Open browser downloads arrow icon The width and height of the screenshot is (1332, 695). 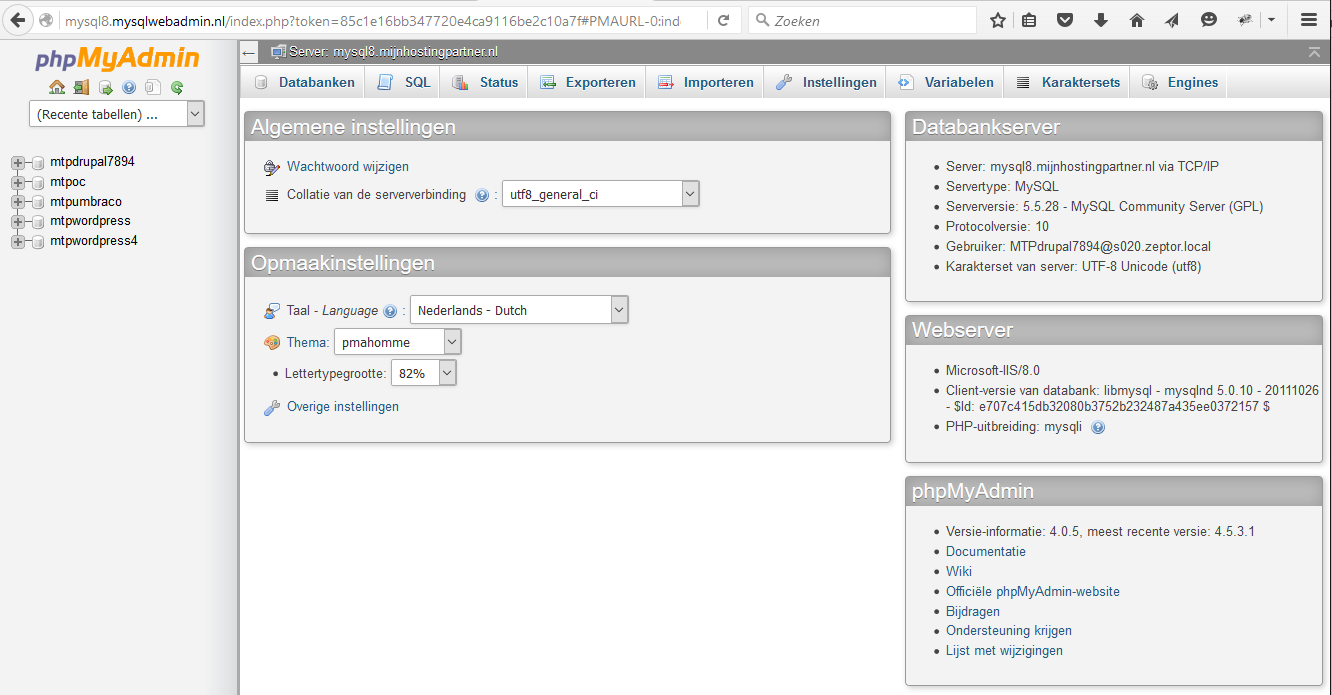click(1101, 20)
